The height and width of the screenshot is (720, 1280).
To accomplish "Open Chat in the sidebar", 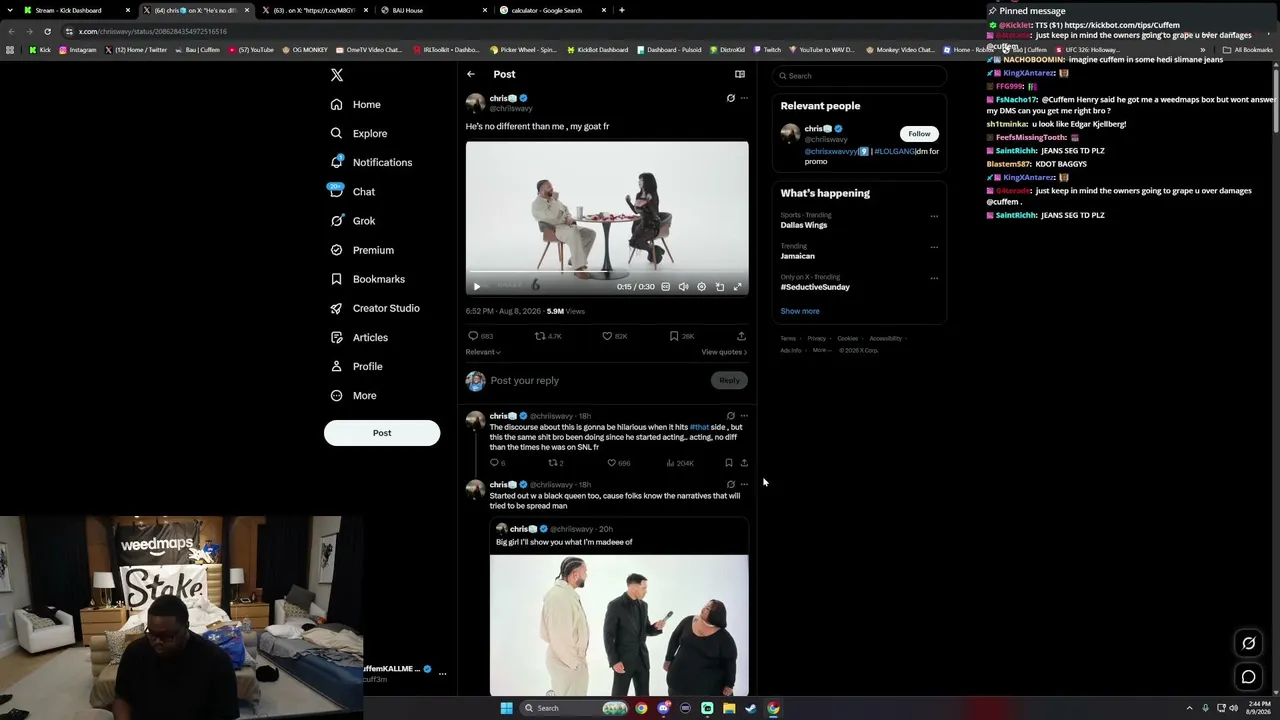I will pyautogui.click(x=352, y=191).
